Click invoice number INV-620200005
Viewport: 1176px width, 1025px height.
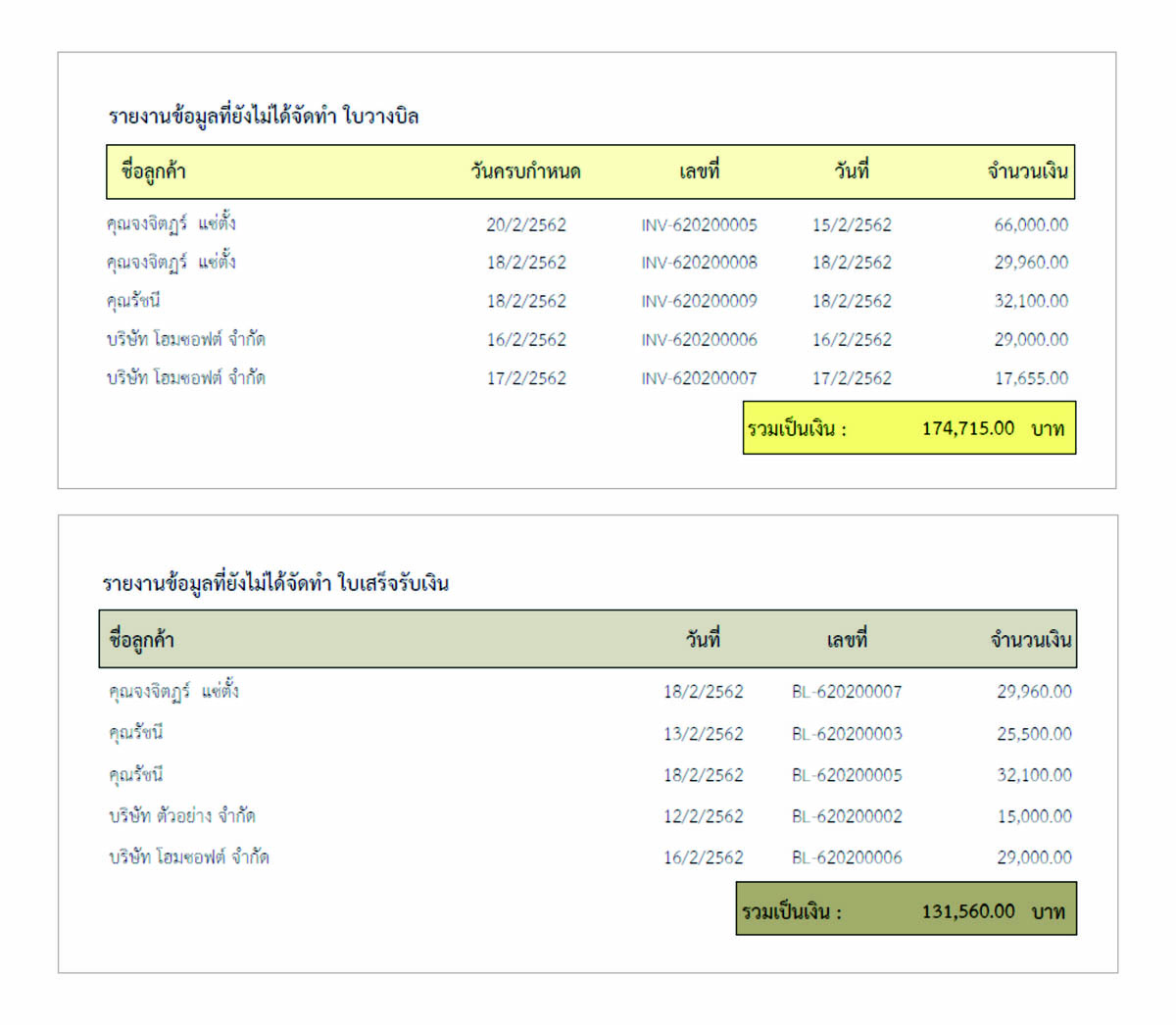[699, 224]
